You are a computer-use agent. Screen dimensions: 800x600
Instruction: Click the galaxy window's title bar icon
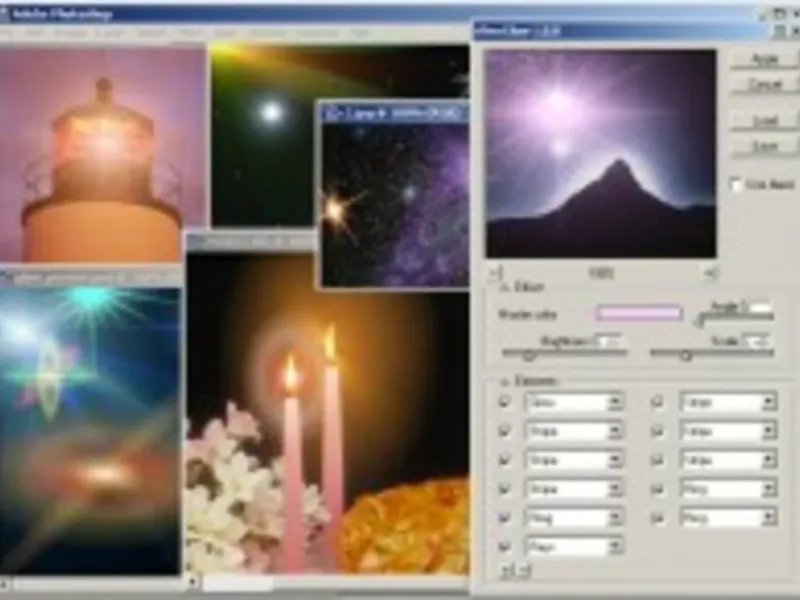point(333,114)
